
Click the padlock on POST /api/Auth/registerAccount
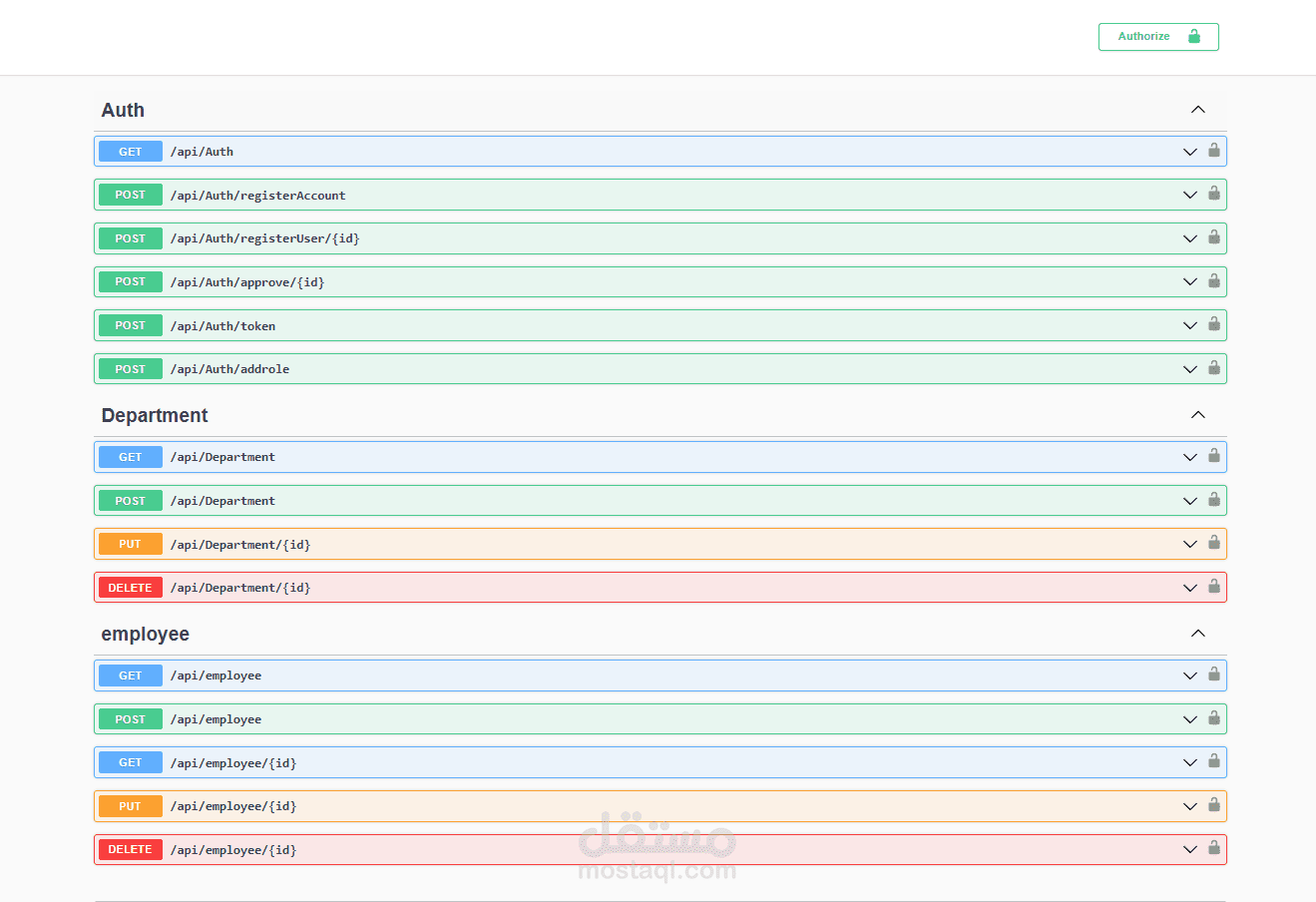pyautogui.click(x=1214, y=195)
